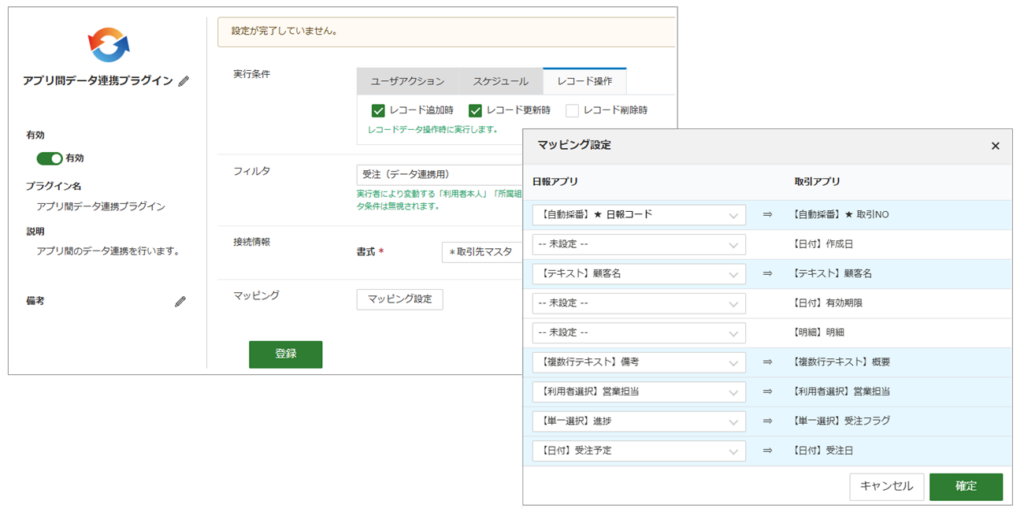The image size is (1024, 512).
Task: Click the 設定が完了していません。 warning banner
Action: click(446, 31)
